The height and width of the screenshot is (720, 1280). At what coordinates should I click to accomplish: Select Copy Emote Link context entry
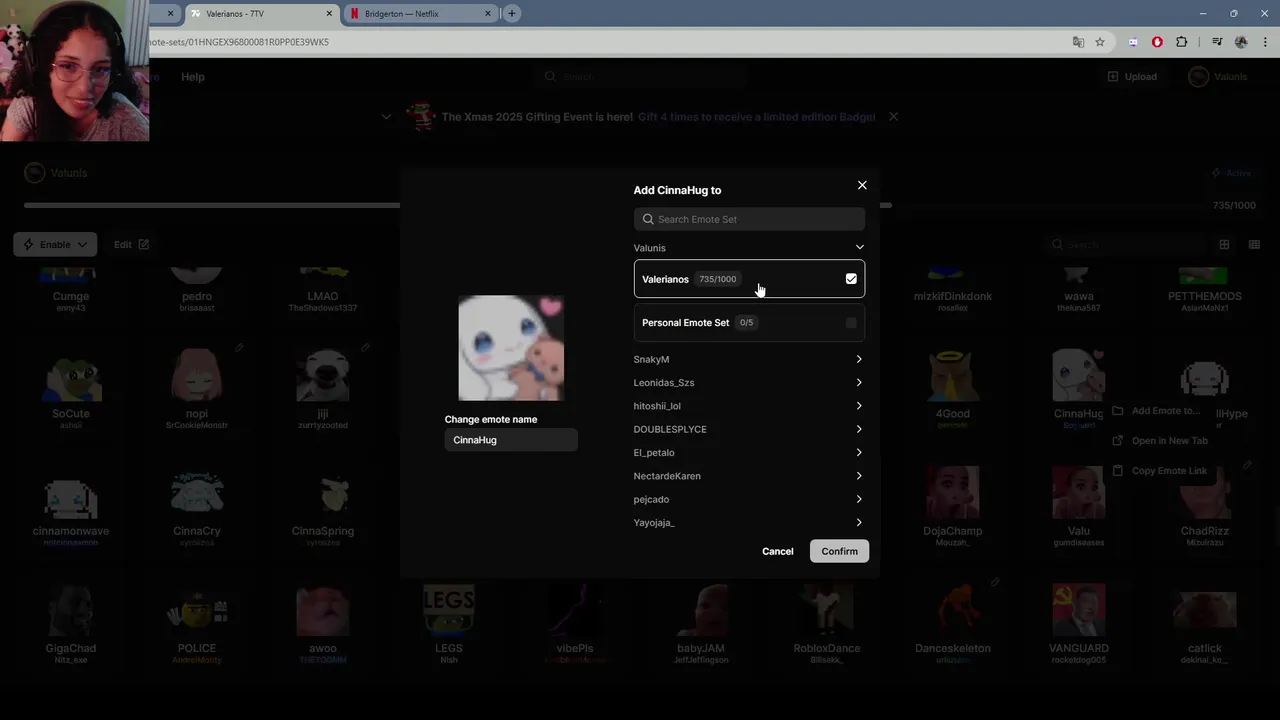coord(1160,471)
